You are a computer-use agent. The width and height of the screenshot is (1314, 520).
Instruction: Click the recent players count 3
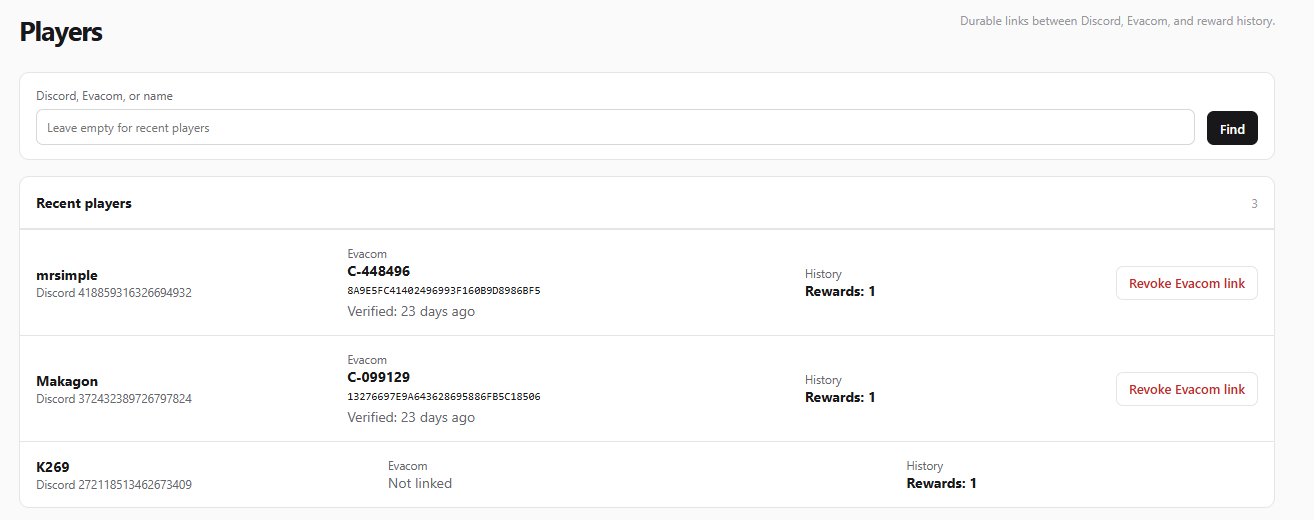click(x=1254, y=204)
